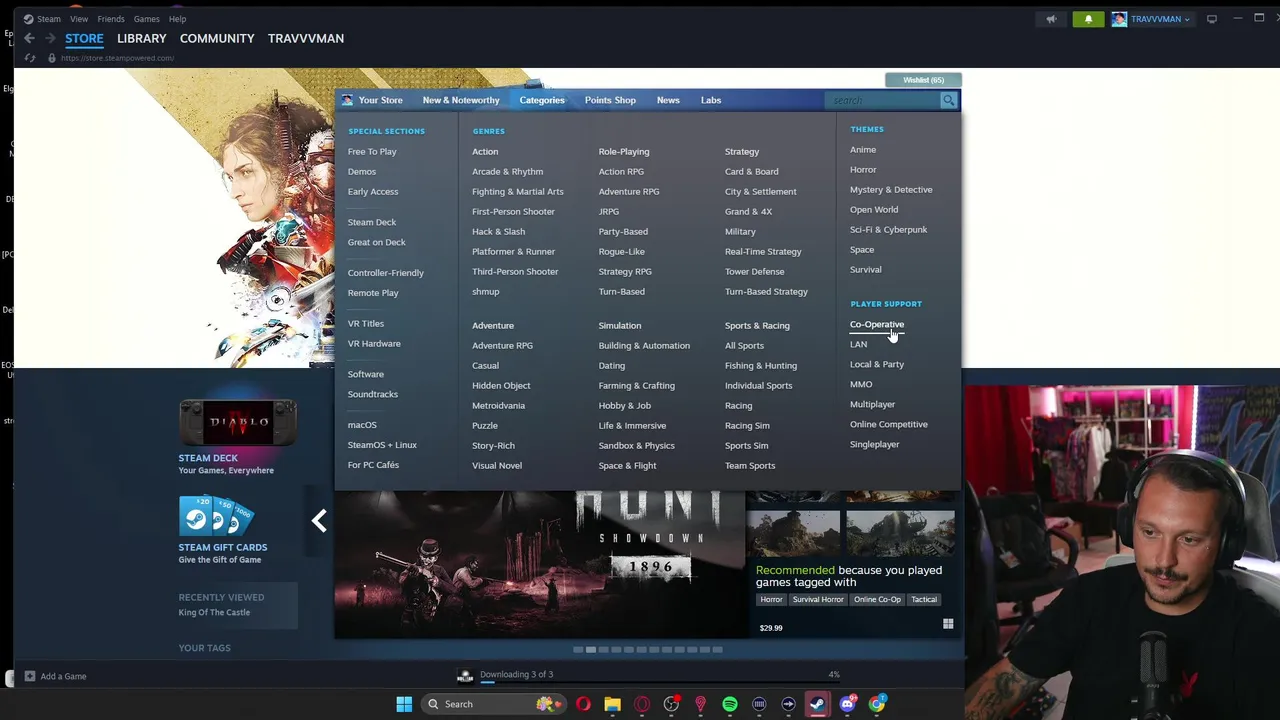Select Great on Deck section

(377, 242)
